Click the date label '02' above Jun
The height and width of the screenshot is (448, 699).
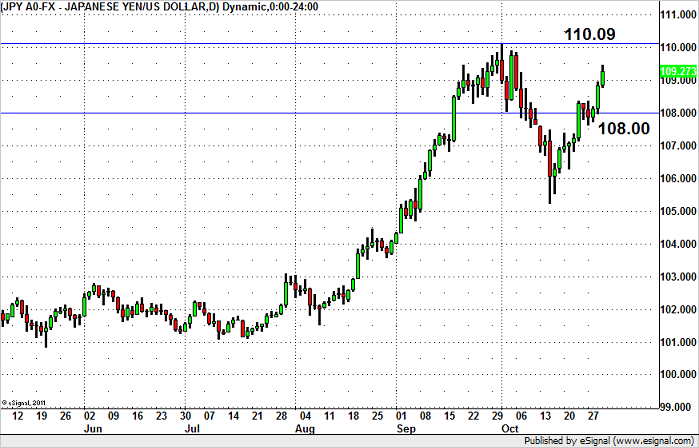[x=90, y=416]
